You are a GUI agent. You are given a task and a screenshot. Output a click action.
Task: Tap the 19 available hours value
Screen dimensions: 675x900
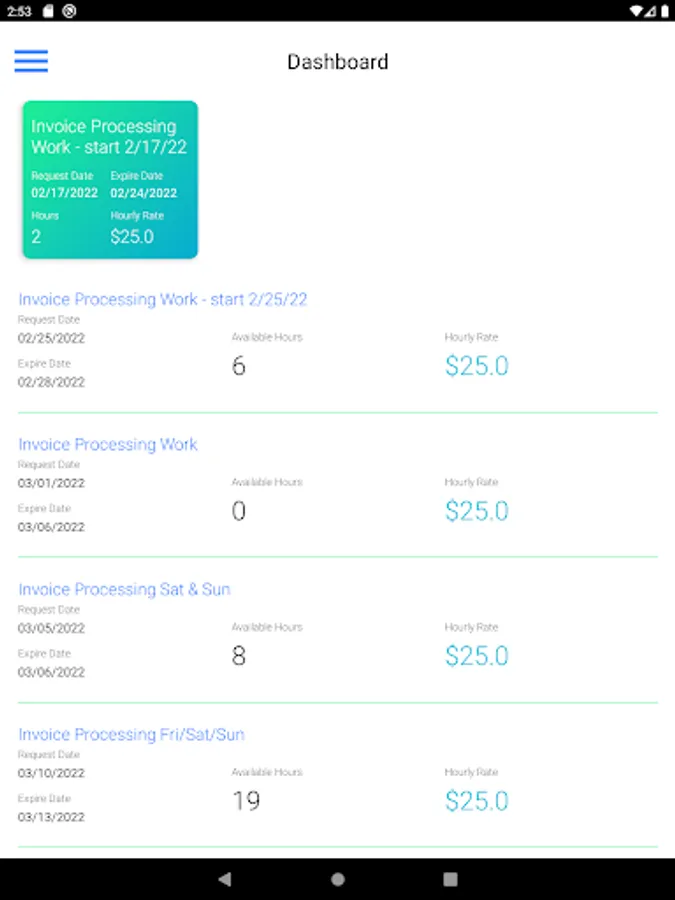[x=245, y=801]
